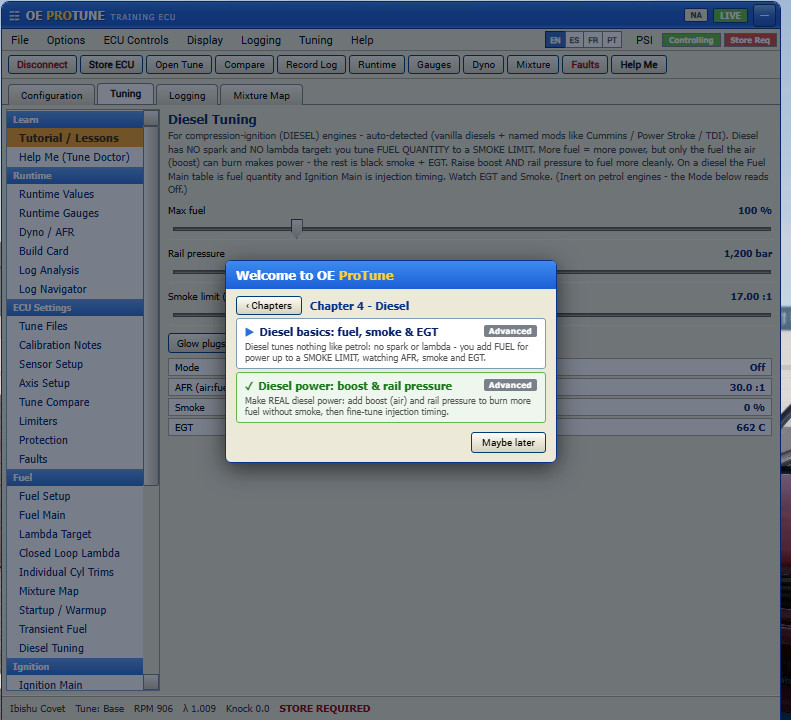Click the Record Log button
Viewport: 791px width, 720px height.
point(311,65)
